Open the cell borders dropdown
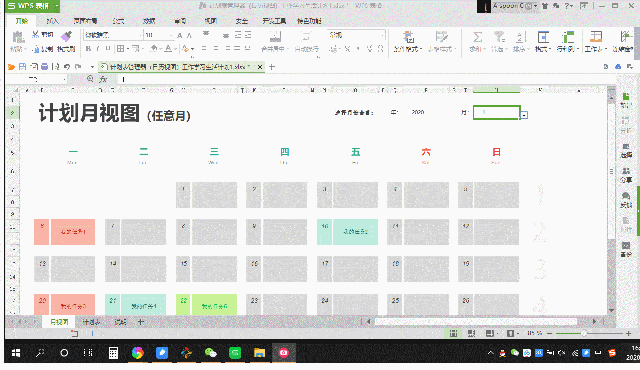Screen dimensions: 640x370 (128, 49)
